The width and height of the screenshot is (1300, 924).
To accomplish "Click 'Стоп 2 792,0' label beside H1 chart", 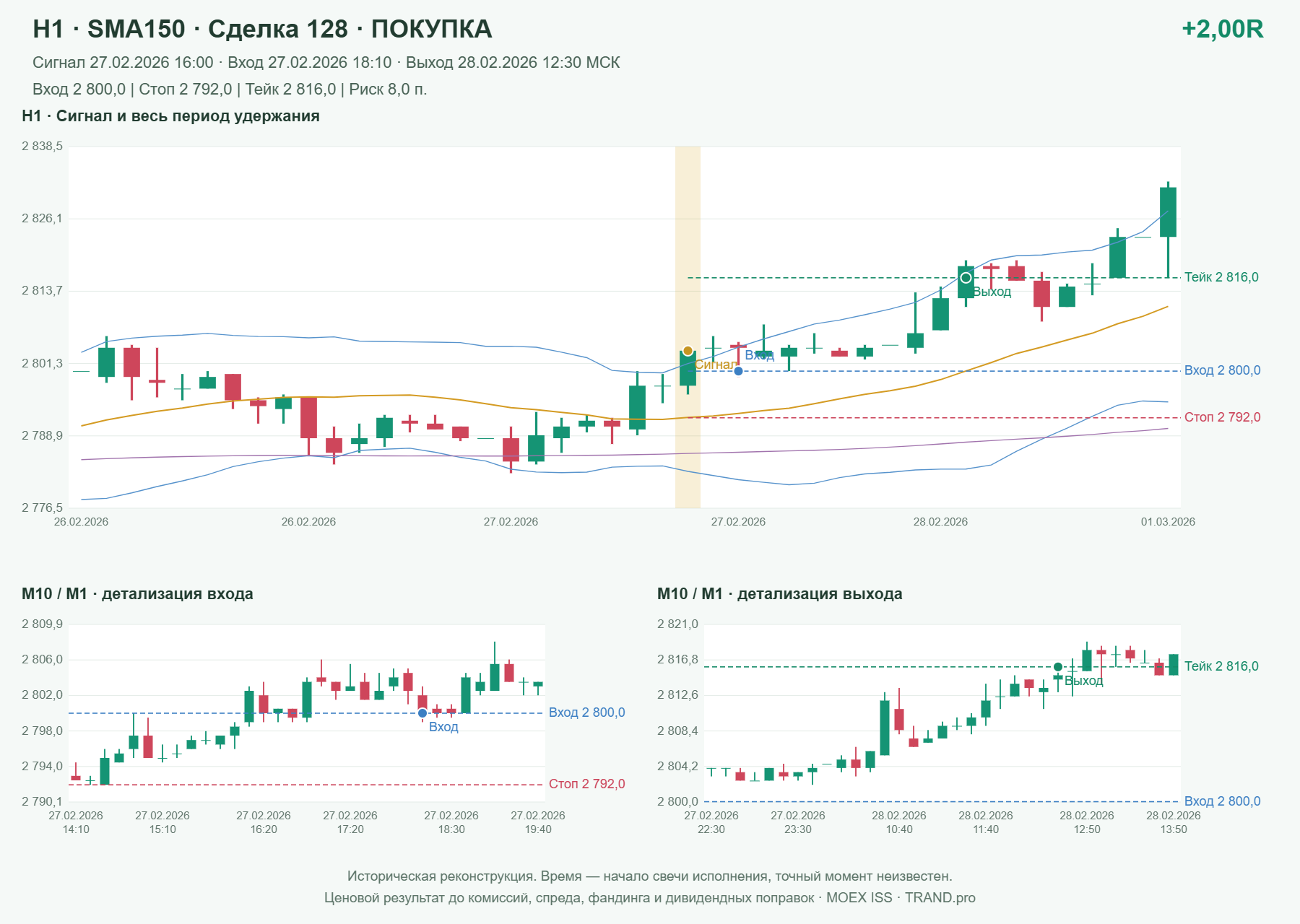I will pos(1222,417).
